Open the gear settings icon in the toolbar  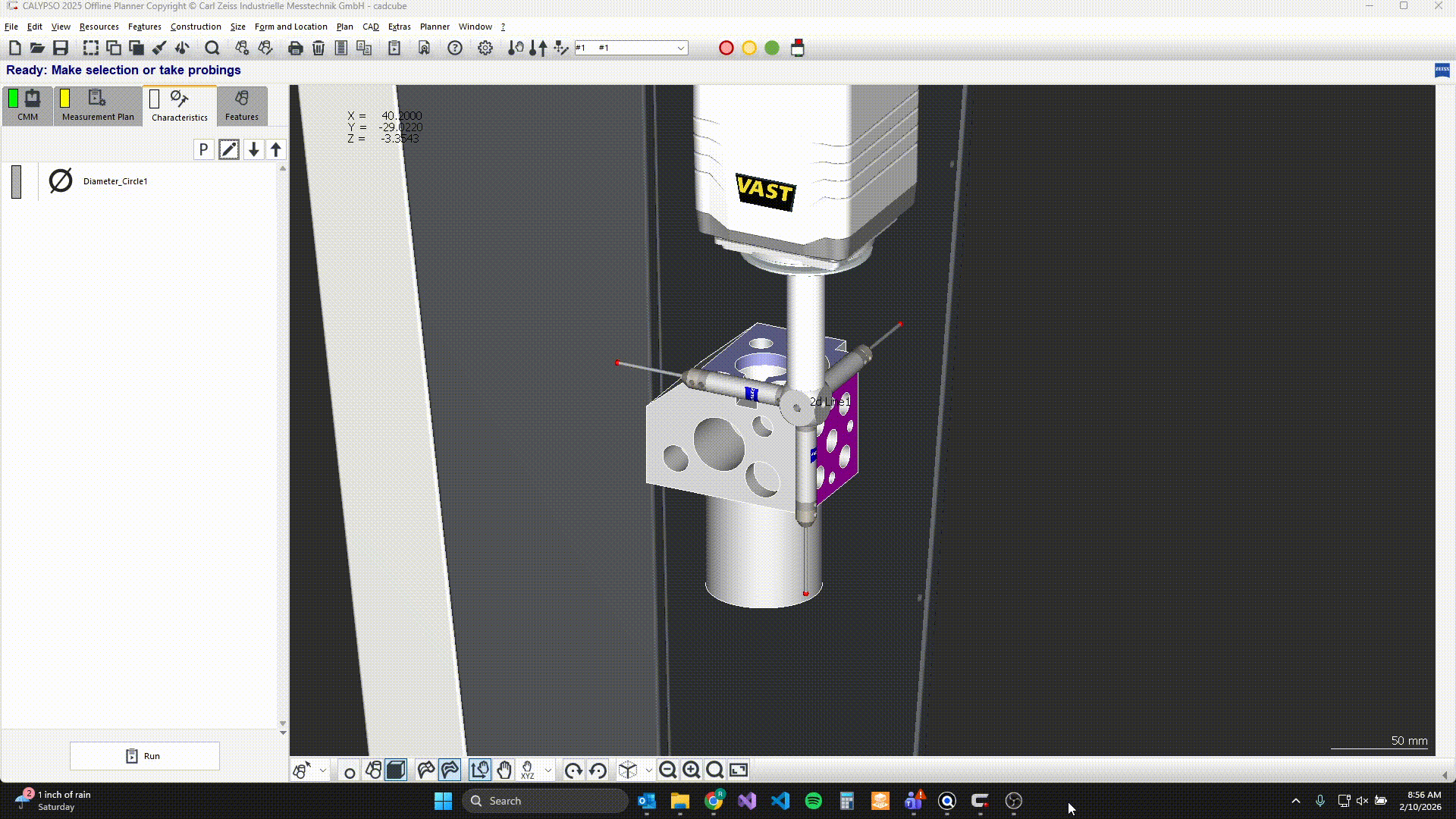pos(485,49)
